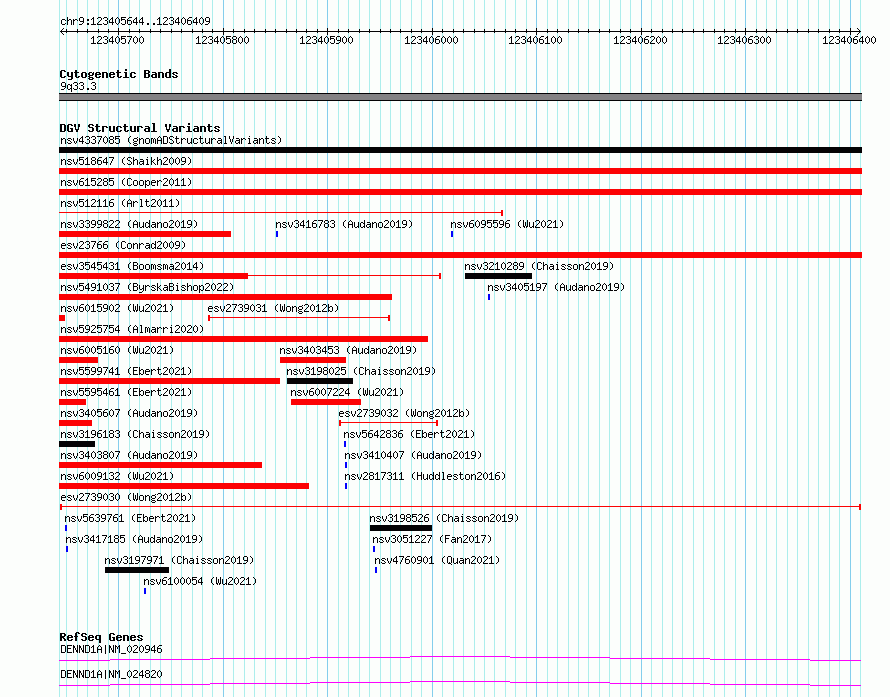This screenshot has width=890, height=697.
Task: Click the Cytogenetic Bands track title
Action: 119,74
